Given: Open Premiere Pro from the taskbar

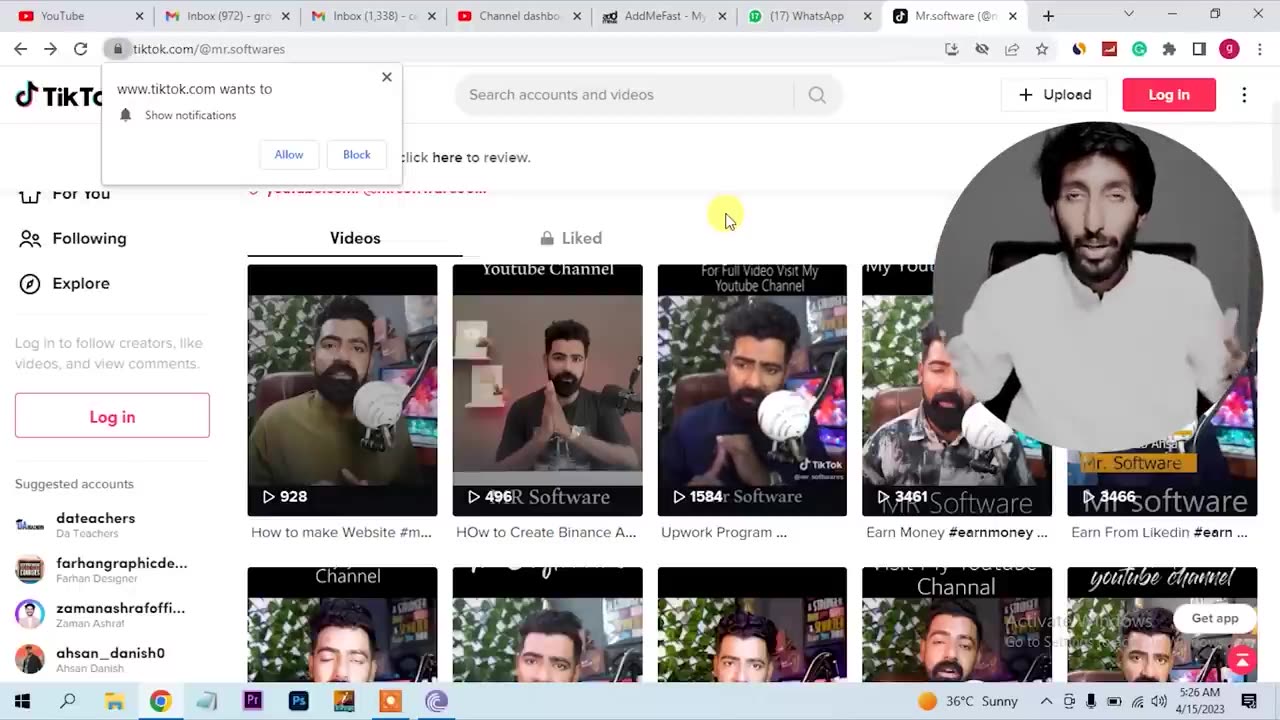Looking at the screenshot, I should [x=252, y=701].
